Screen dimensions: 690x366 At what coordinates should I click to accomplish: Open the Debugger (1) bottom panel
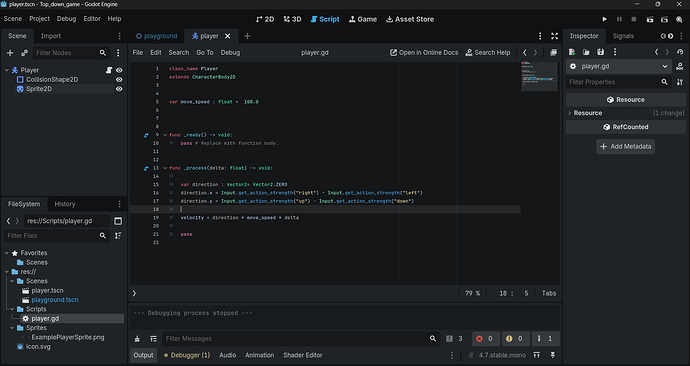(x=187, y=355)
